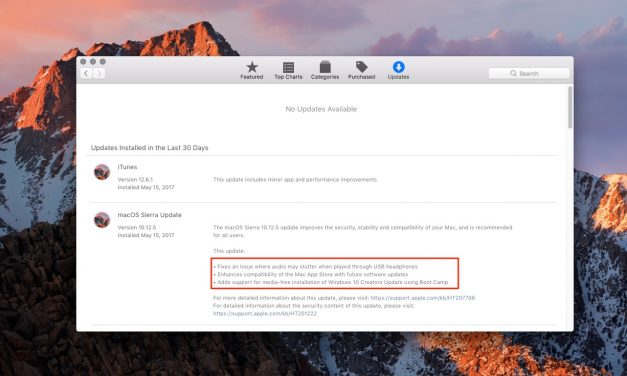Click 'Version 12.6.1' text
Image resolution: width=627 pixels, height=376 pixels.
(135, 180)
